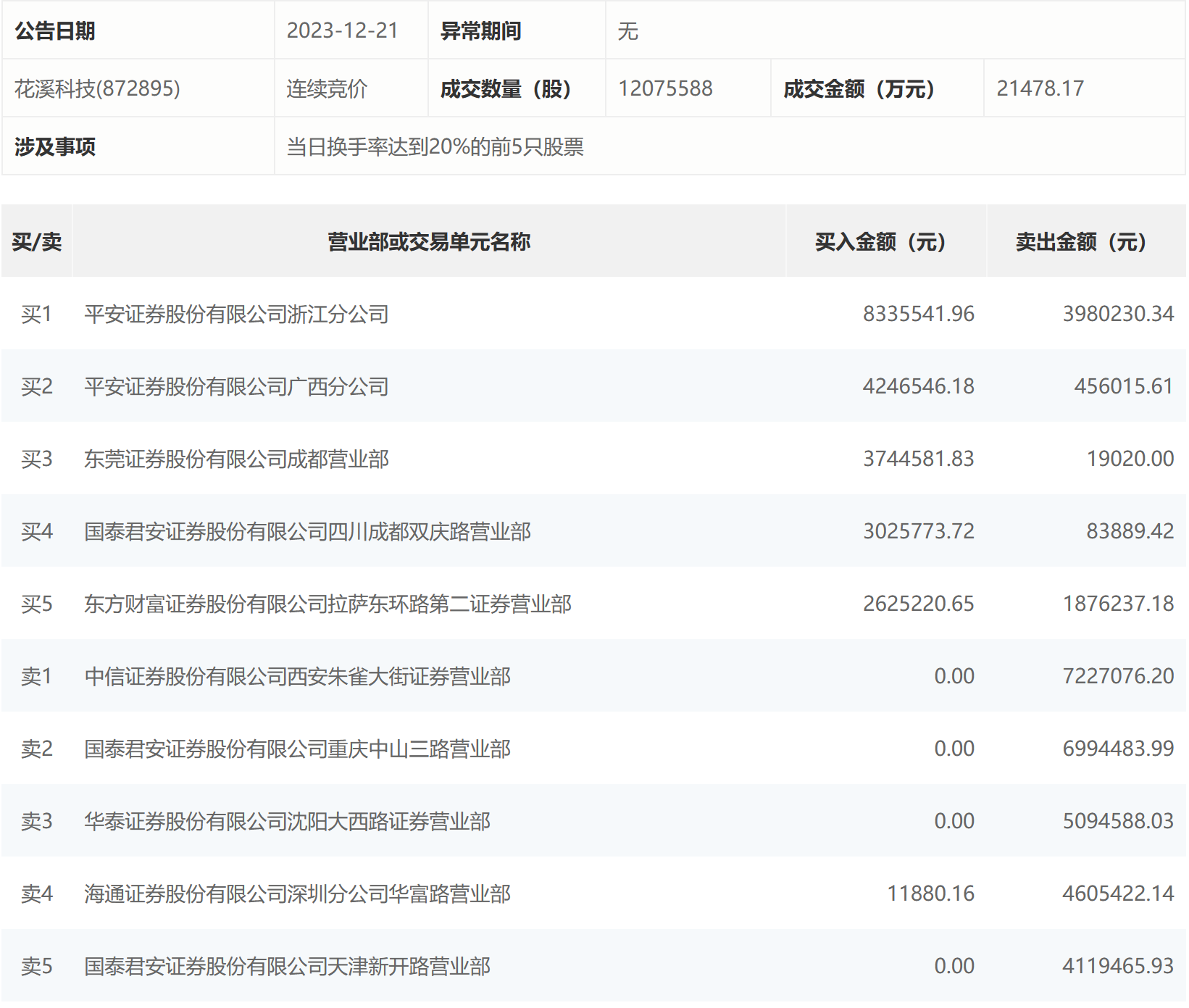Click the 营业部或交易单元名称 column header
The image size is (1189, 1008).
click(x=429, y=241)
